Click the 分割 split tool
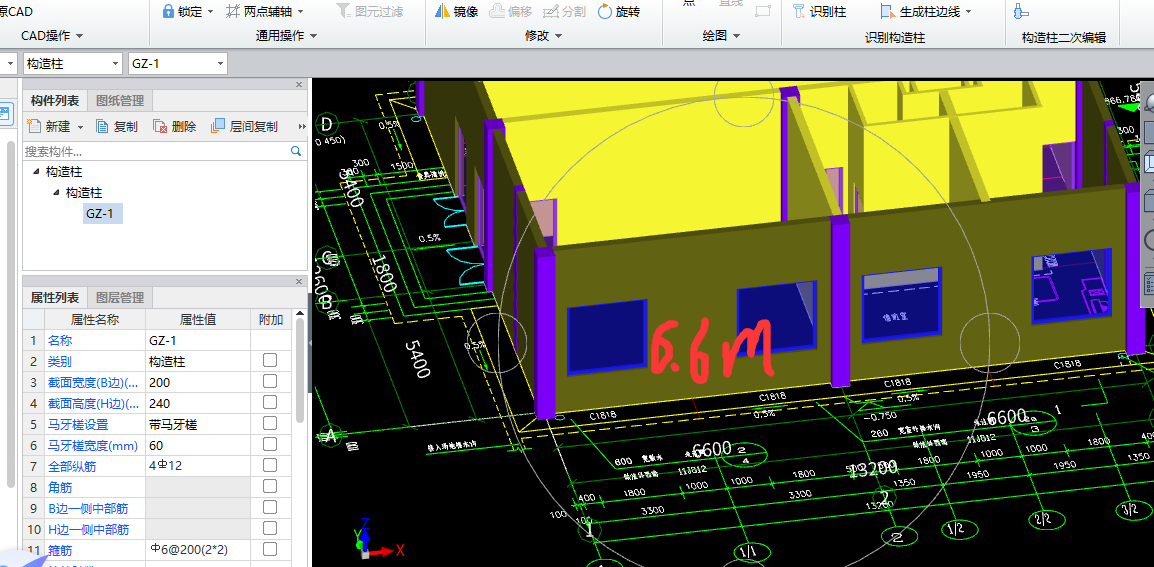1154x567 pixels. pos(564,11)
